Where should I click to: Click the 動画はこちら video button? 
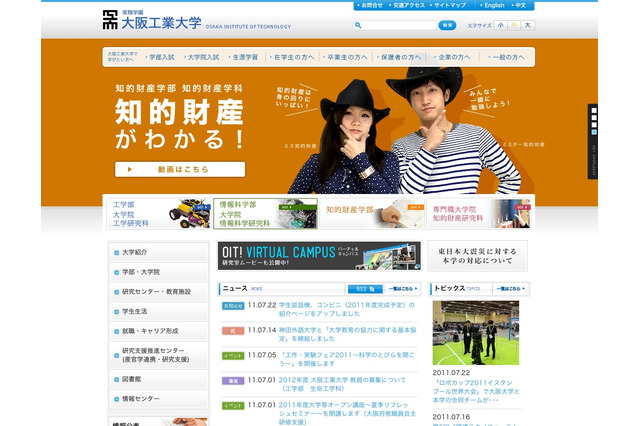tap(180, 169)
